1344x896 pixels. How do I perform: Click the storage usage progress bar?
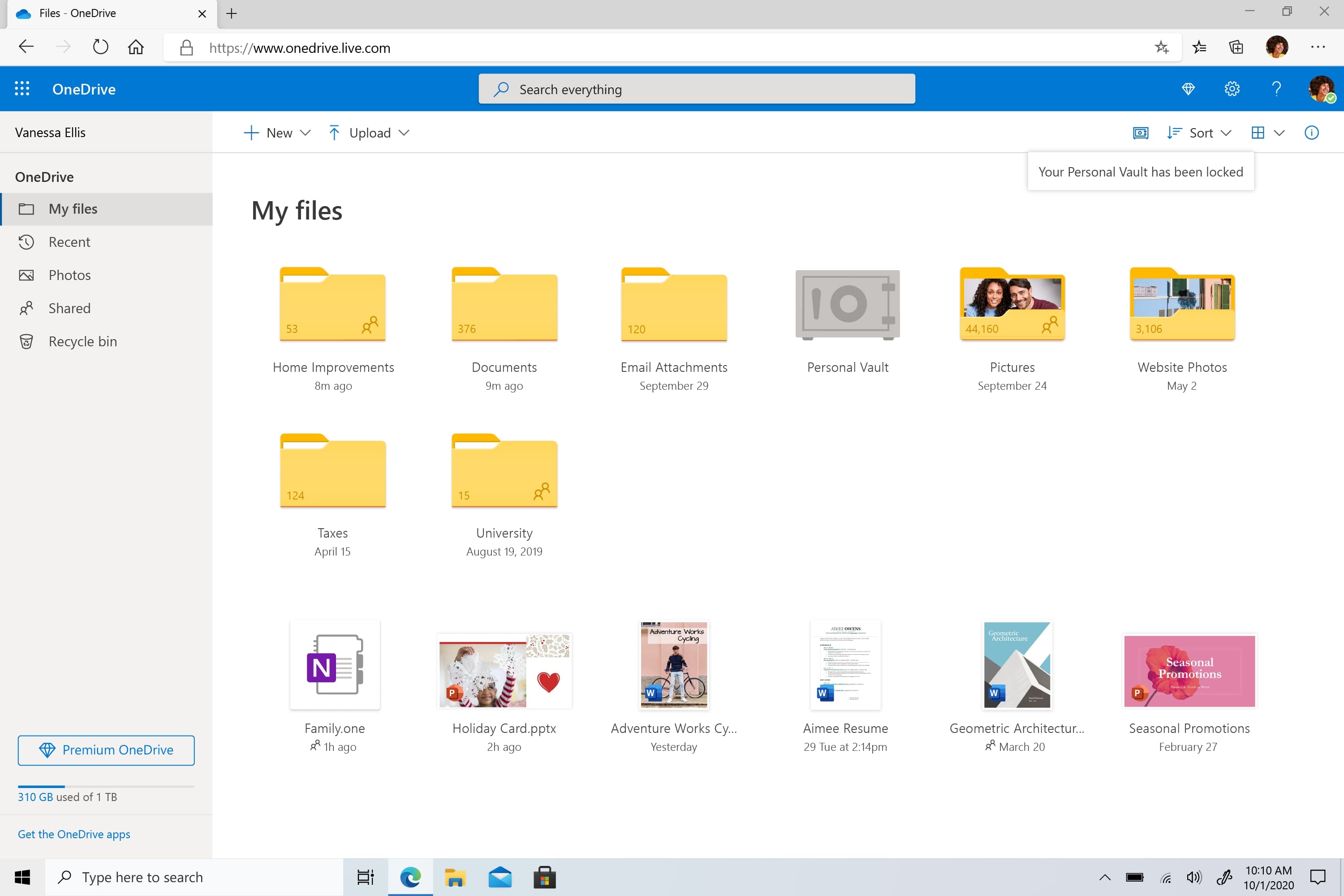tap(106, 786)
